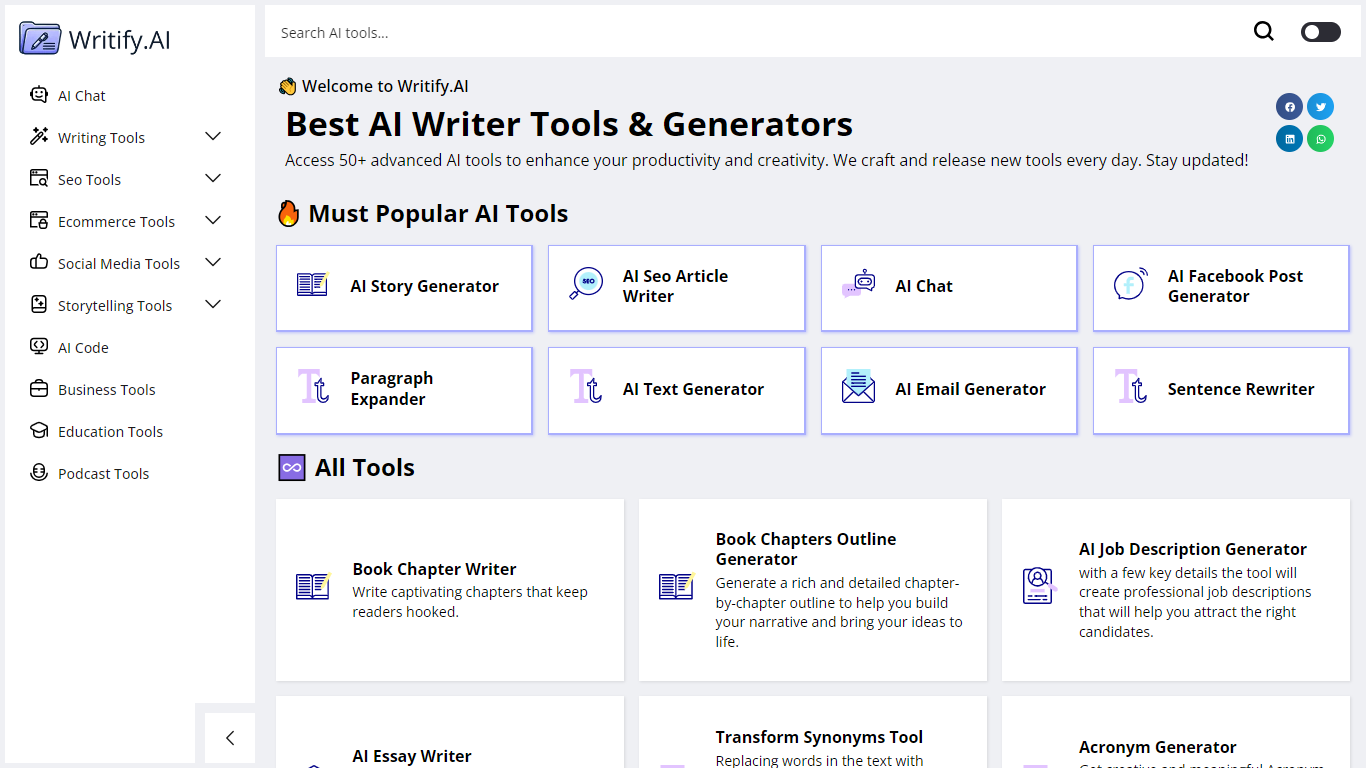Image resolution: width=1366 pixels, height=768 pixels.
Task: Click the AI Chat robot card icon
Action: (x=858, y=284)
